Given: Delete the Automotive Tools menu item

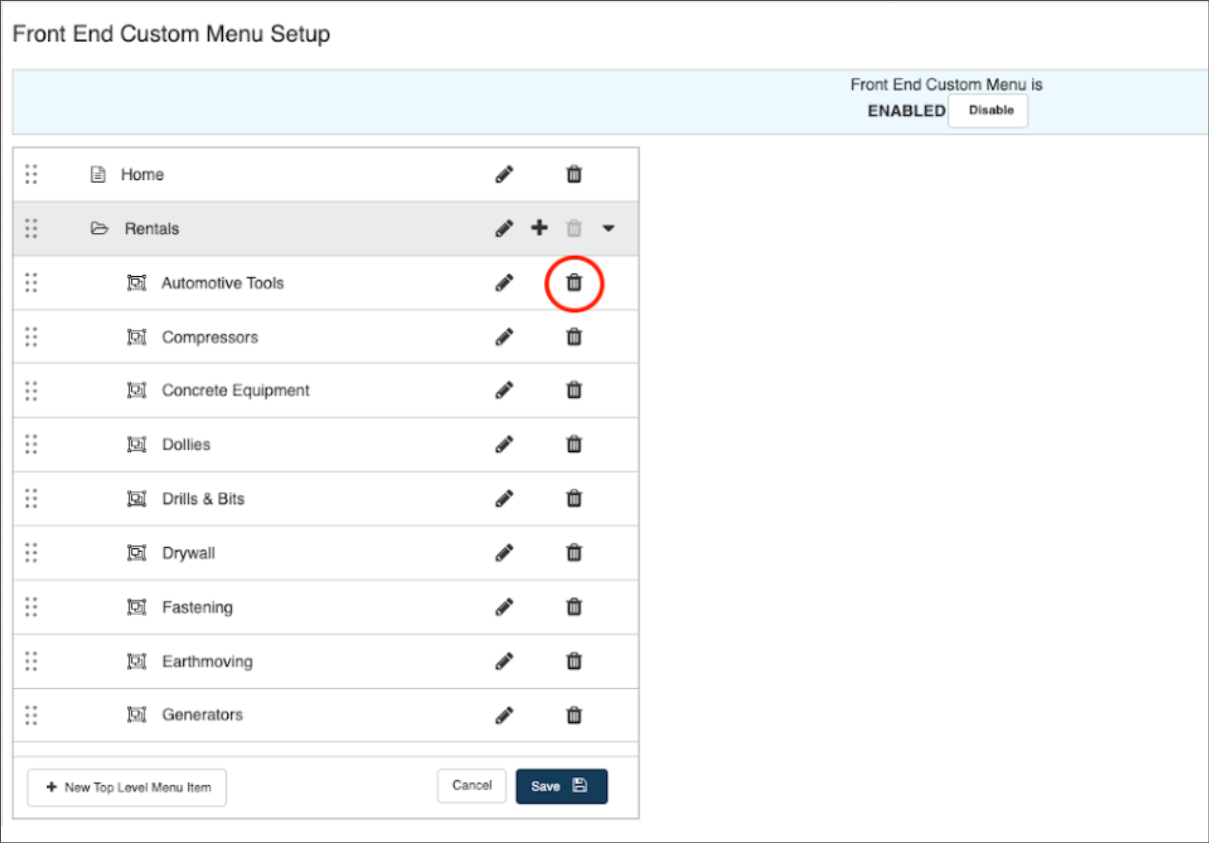Looking at the screenshot, I should coord(574,283).
